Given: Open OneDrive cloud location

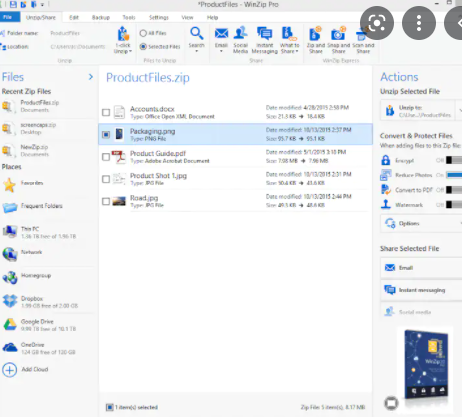Looking at the screenshot, I should (x=39, y=348).
